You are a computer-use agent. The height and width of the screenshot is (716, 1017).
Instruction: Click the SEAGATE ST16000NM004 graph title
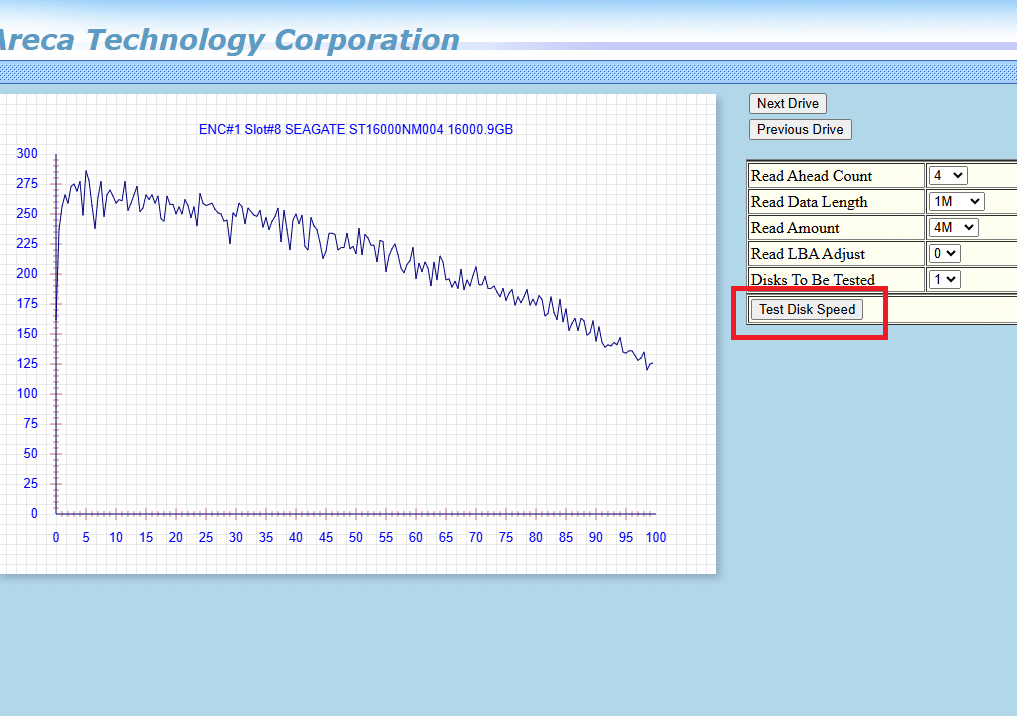click(356, 129)
